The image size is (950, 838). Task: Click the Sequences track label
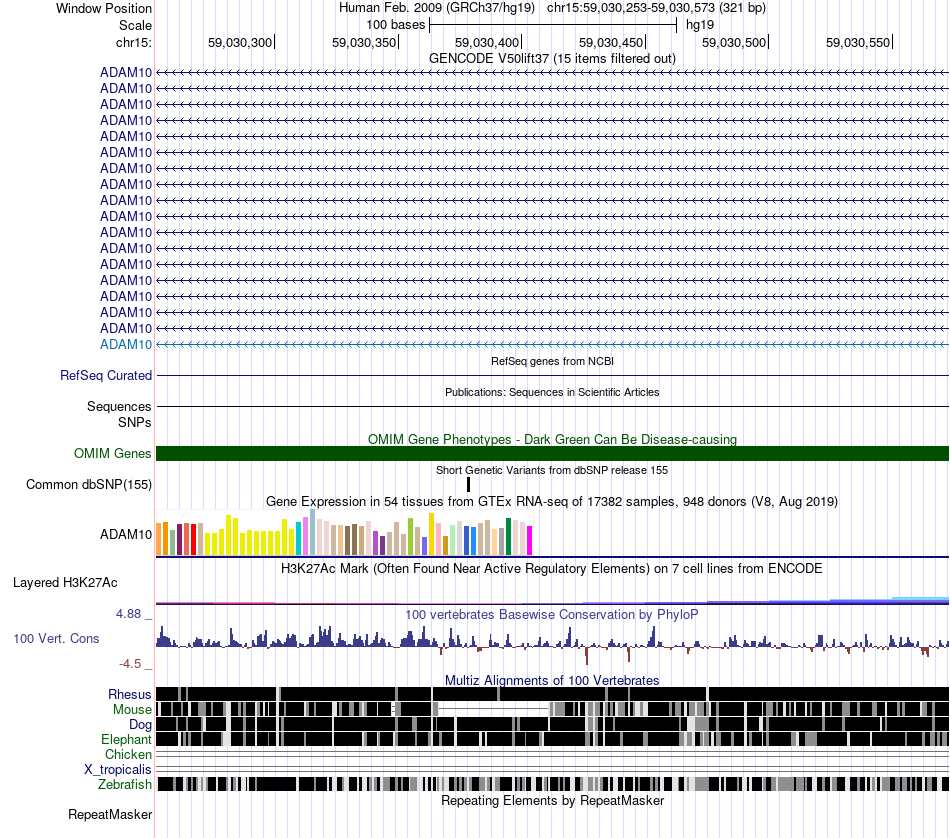tap(119, 407)
